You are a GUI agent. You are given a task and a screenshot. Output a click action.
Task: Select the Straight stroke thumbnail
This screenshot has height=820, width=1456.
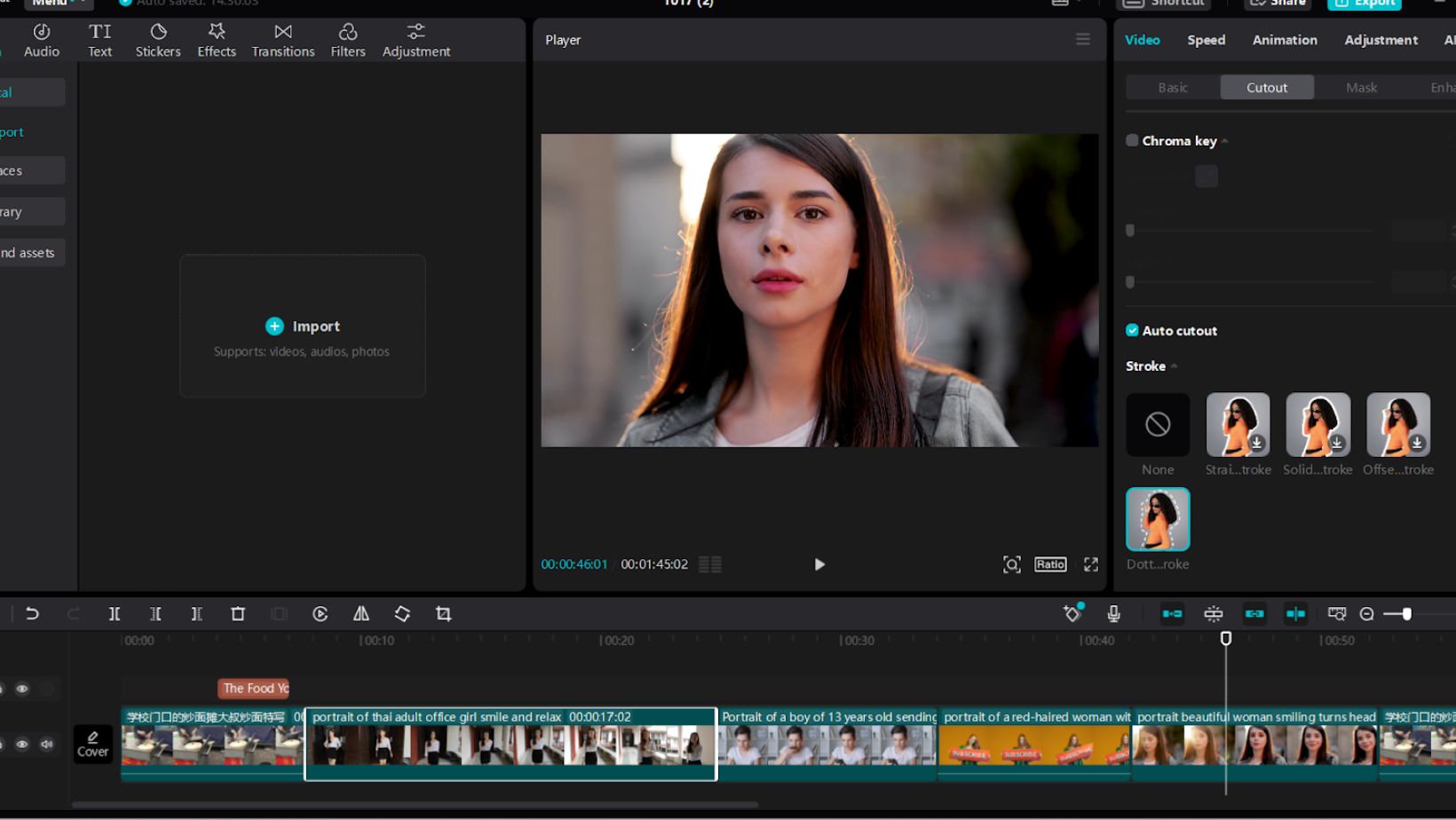coord(1238,424)
